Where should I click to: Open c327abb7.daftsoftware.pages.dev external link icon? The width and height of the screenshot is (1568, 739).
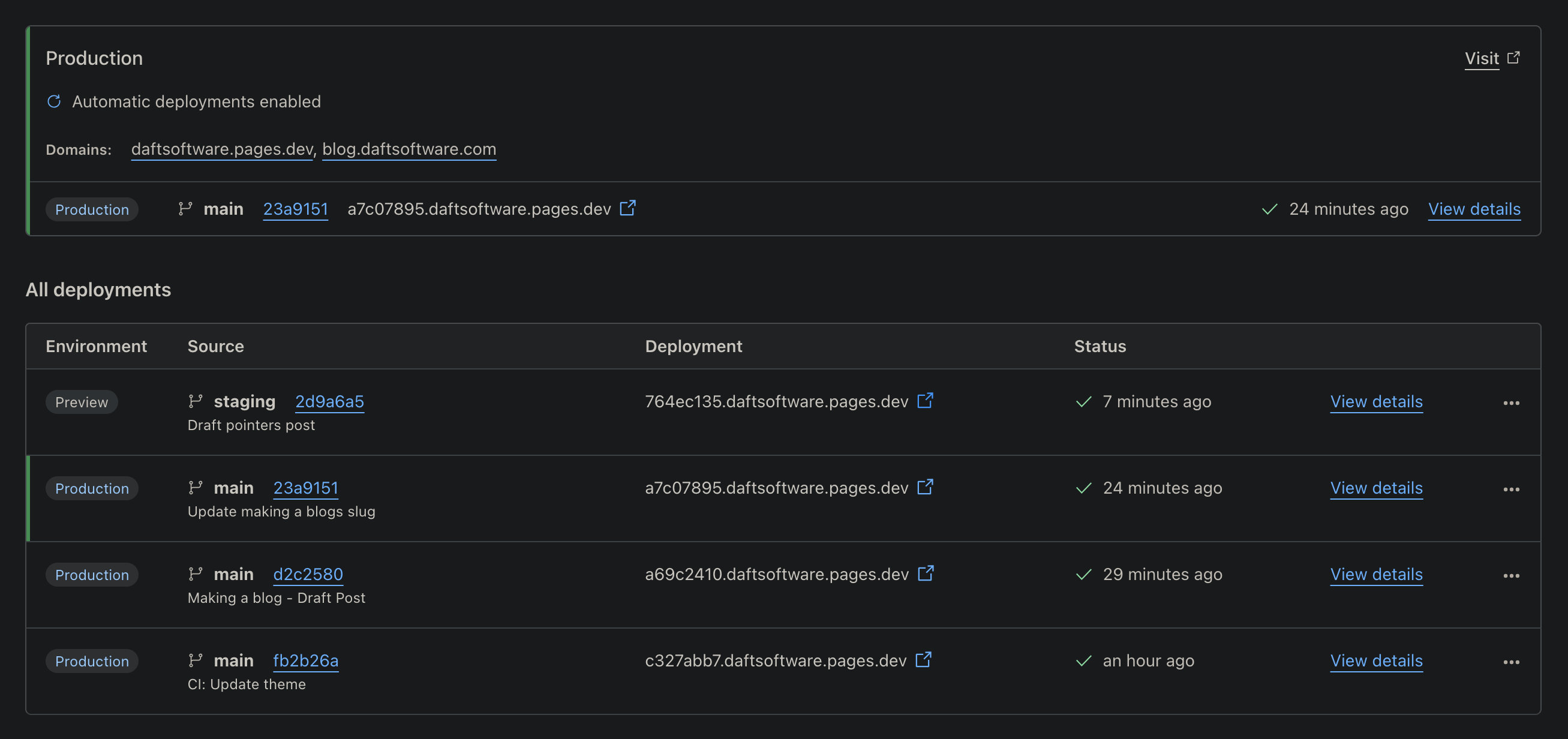[924, 659]
